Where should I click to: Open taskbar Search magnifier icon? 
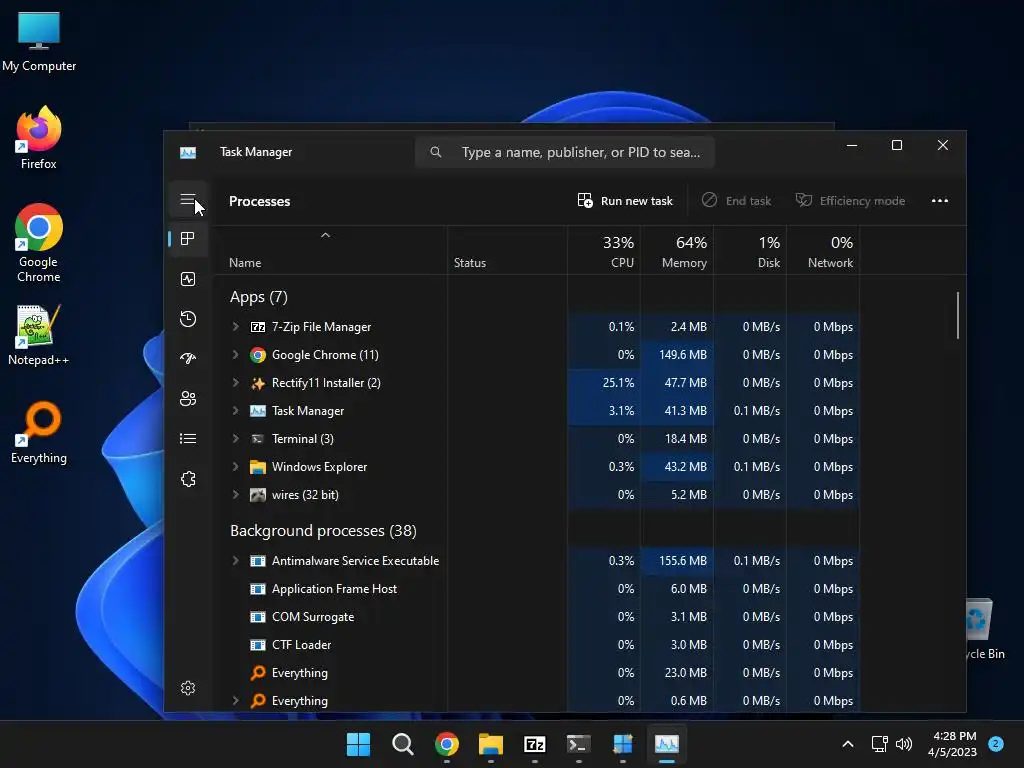402,744
